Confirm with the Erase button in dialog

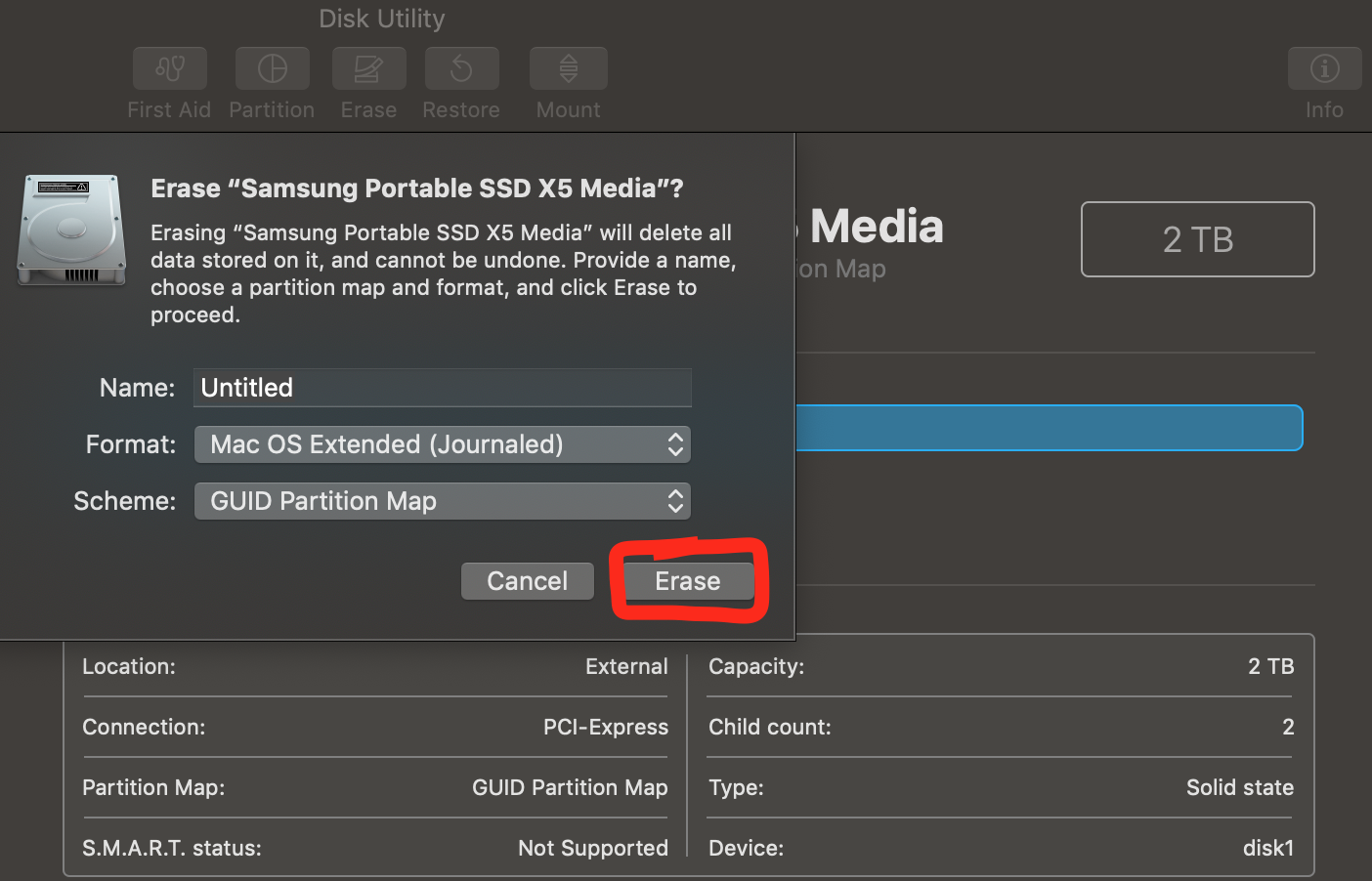(x=688, y=581)
